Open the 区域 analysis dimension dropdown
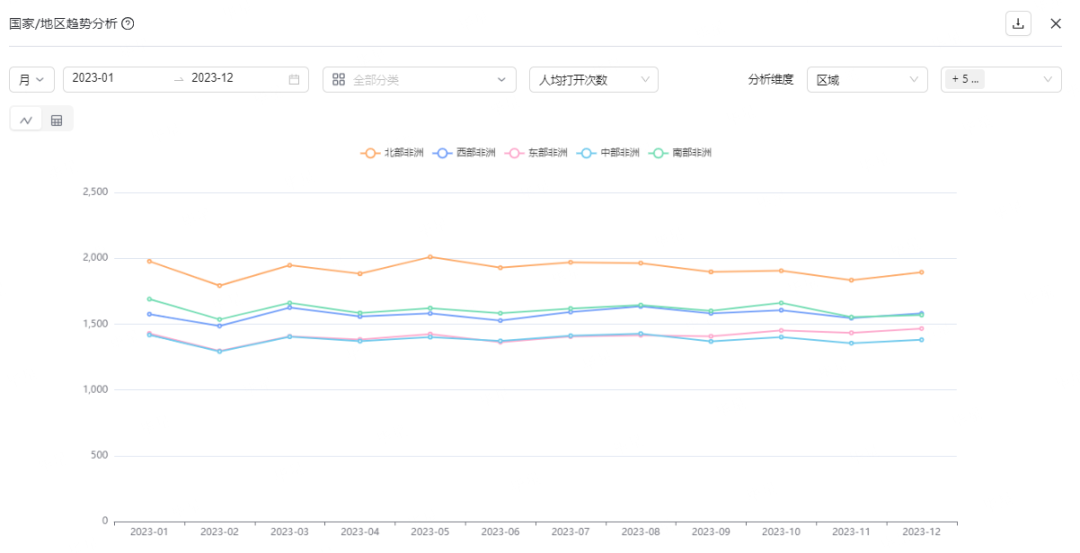1080x553 pixels. pyautogui.click(x=866, y=80)
